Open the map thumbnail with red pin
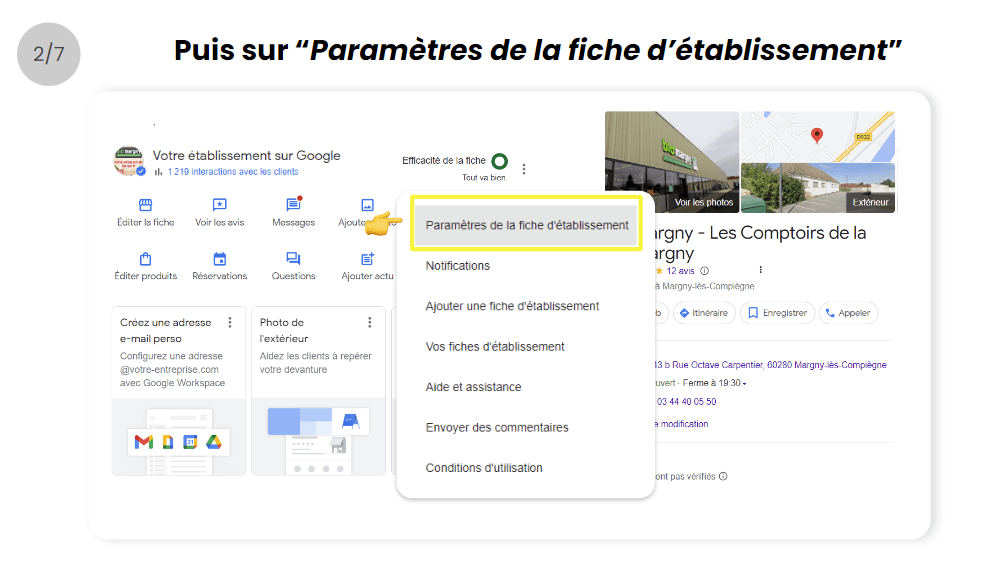 (818, 137)
